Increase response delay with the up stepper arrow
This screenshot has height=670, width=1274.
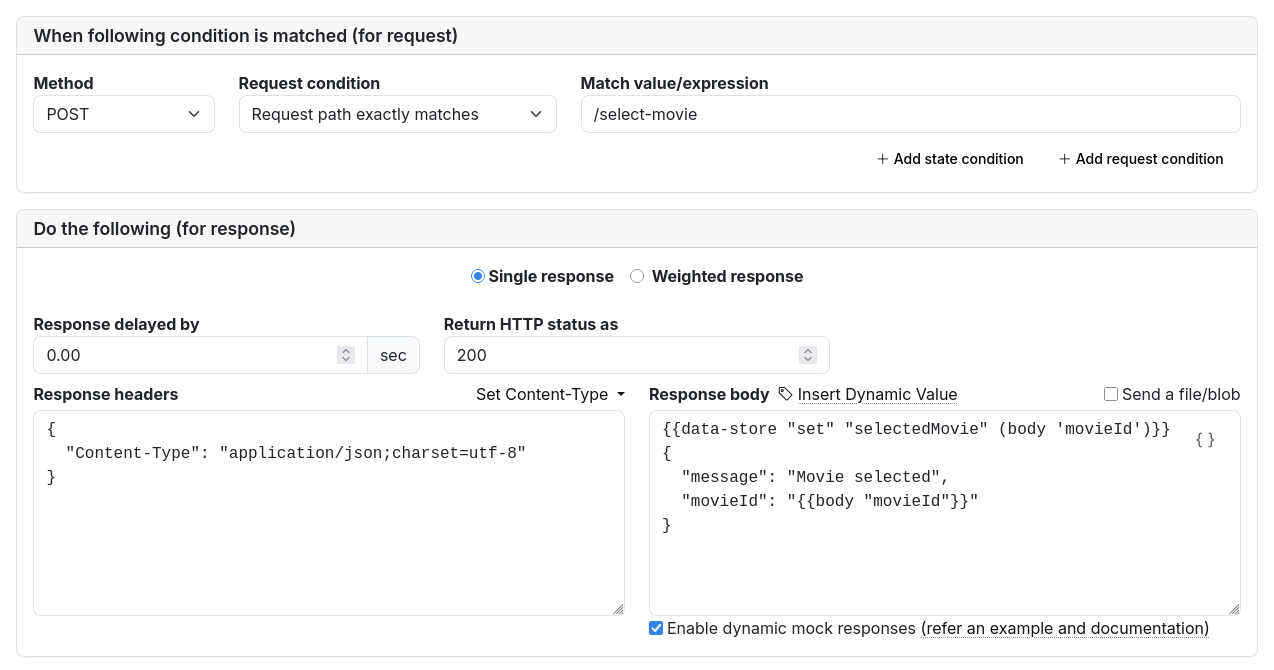point(345,349)
